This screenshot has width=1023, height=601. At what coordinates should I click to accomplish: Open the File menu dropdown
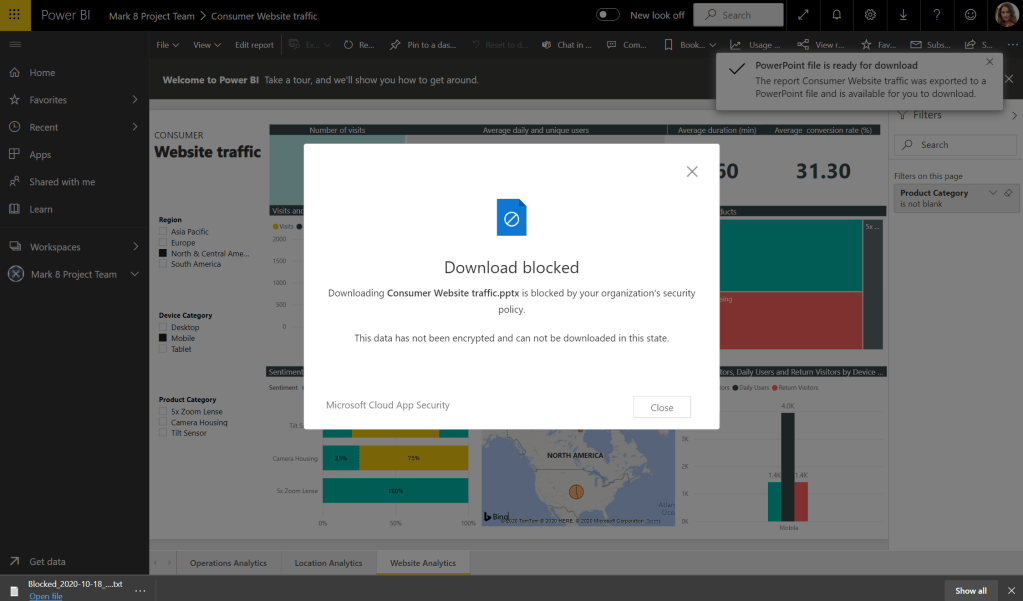click(x=167, y=45)
